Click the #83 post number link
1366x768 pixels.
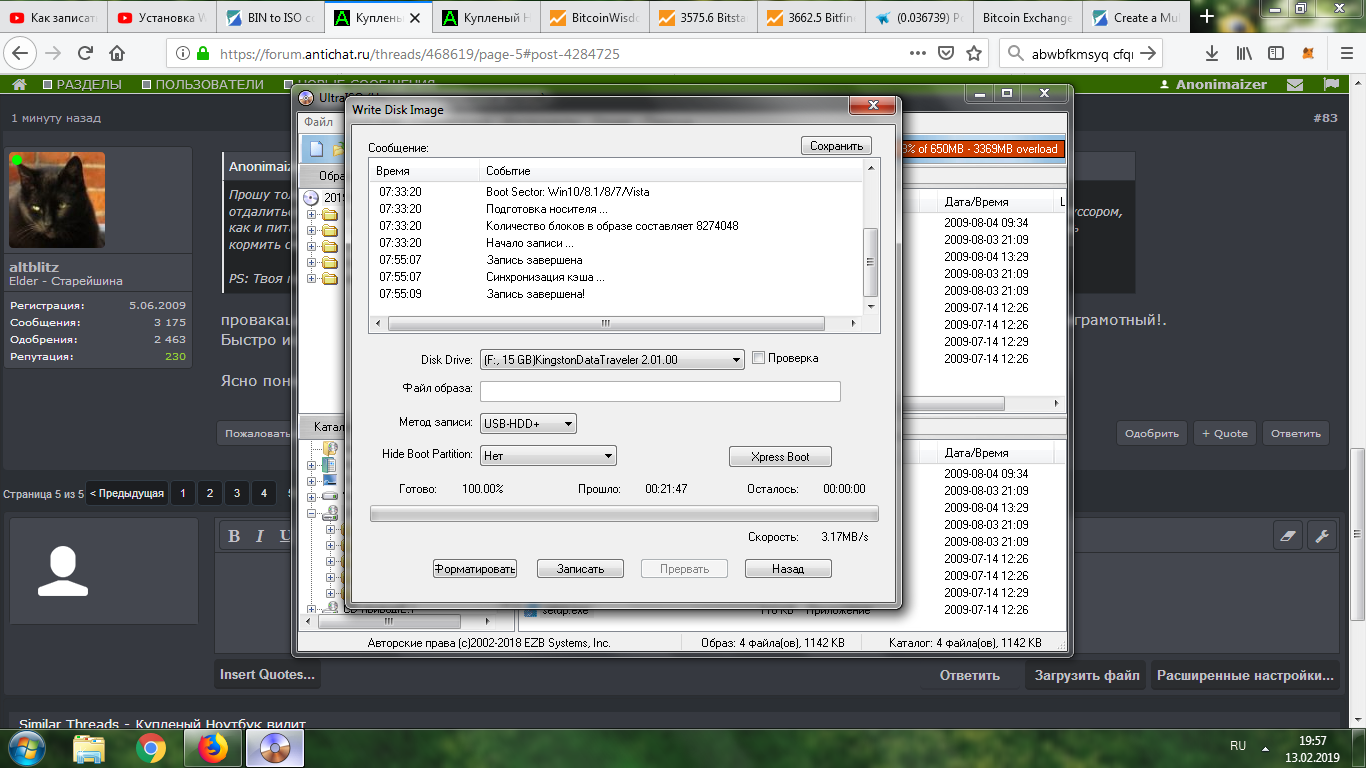click(1325, 118)
